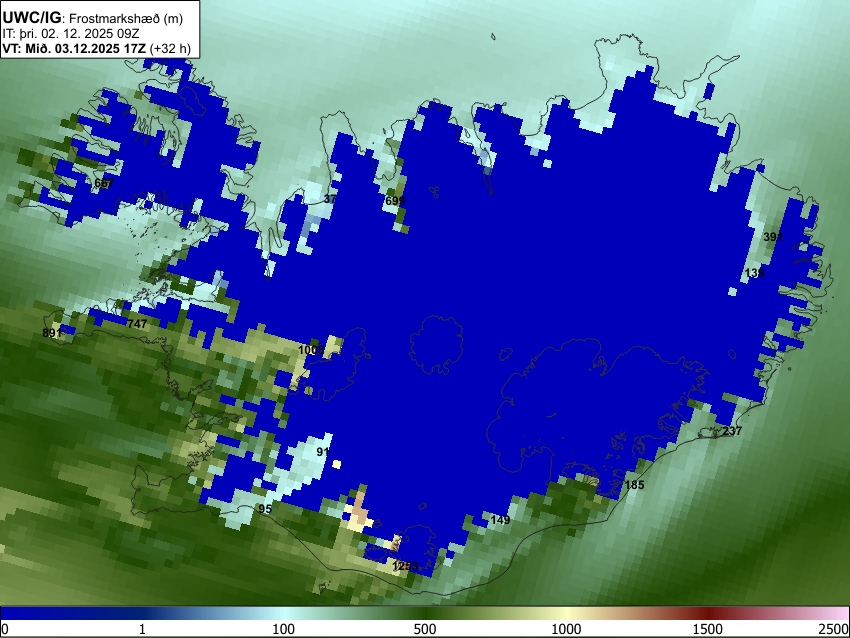Viewport: 850px width, 638px height.
Task: Click the 'VT: Mið. 03.12.2025 17Z (+32 h)' line
Action: click(96, 48)
